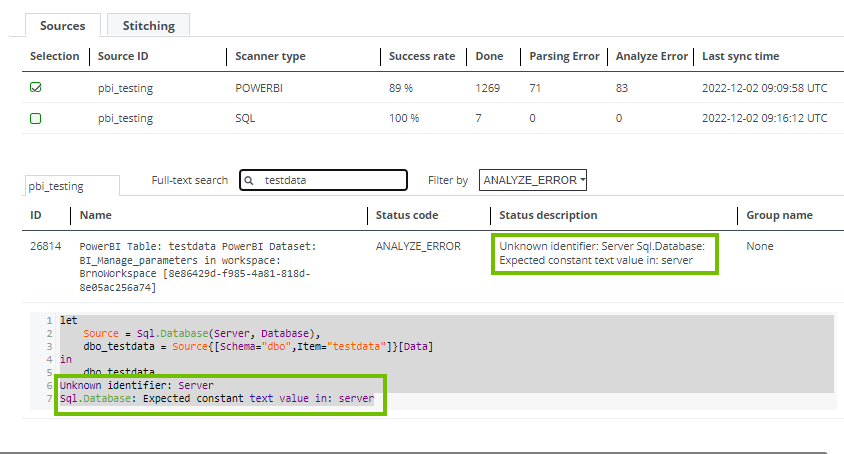The image size is (844, 454).
Task: Click code line Source = Sql.Database(Server, Database)
Action: [x=202, y=333]
